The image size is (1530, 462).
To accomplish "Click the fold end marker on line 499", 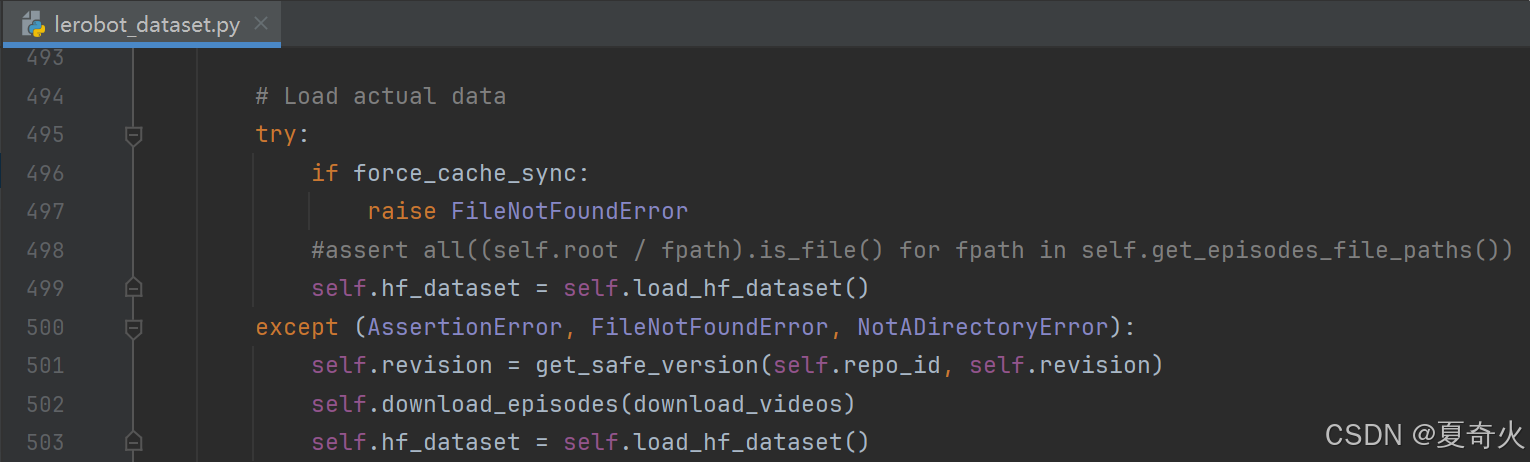I will (x=133, y=288).
